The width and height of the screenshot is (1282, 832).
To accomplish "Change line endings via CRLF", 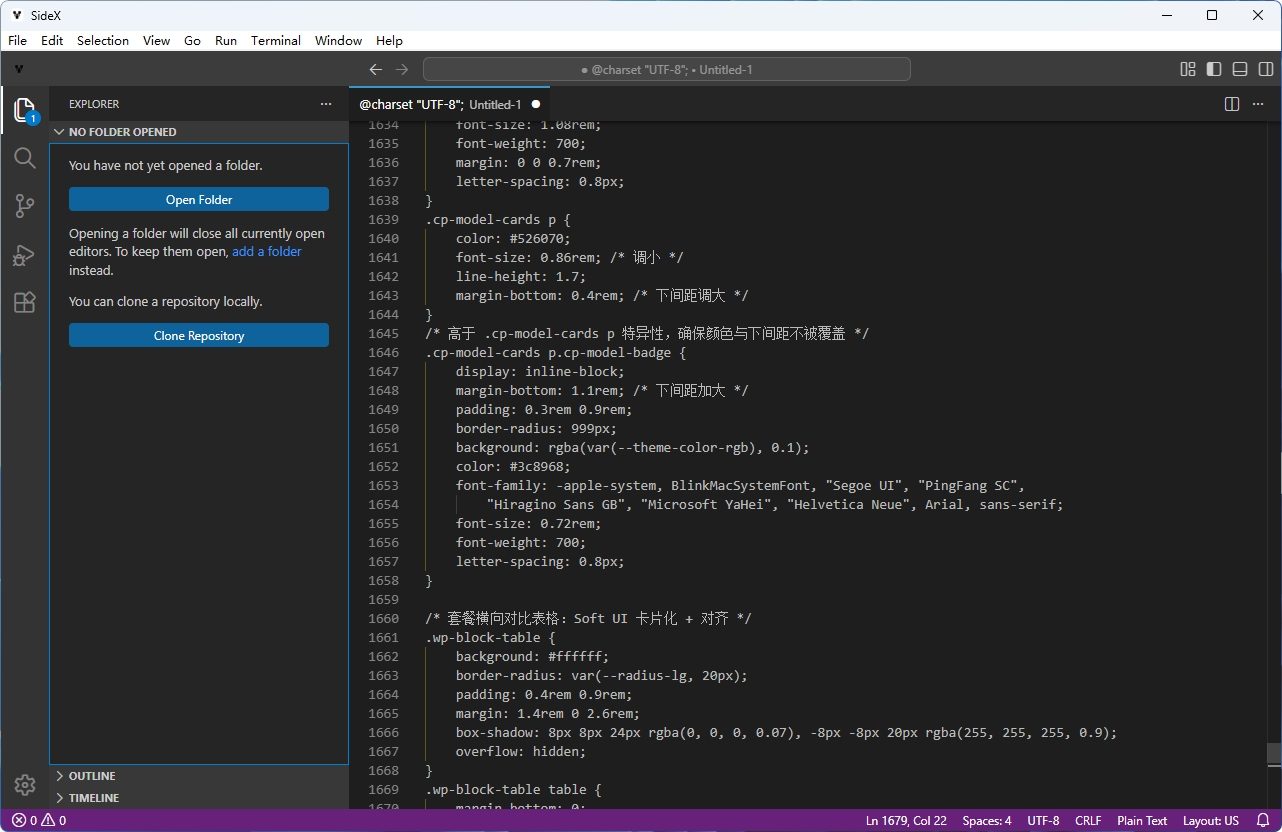I will tap(1088, 821).
